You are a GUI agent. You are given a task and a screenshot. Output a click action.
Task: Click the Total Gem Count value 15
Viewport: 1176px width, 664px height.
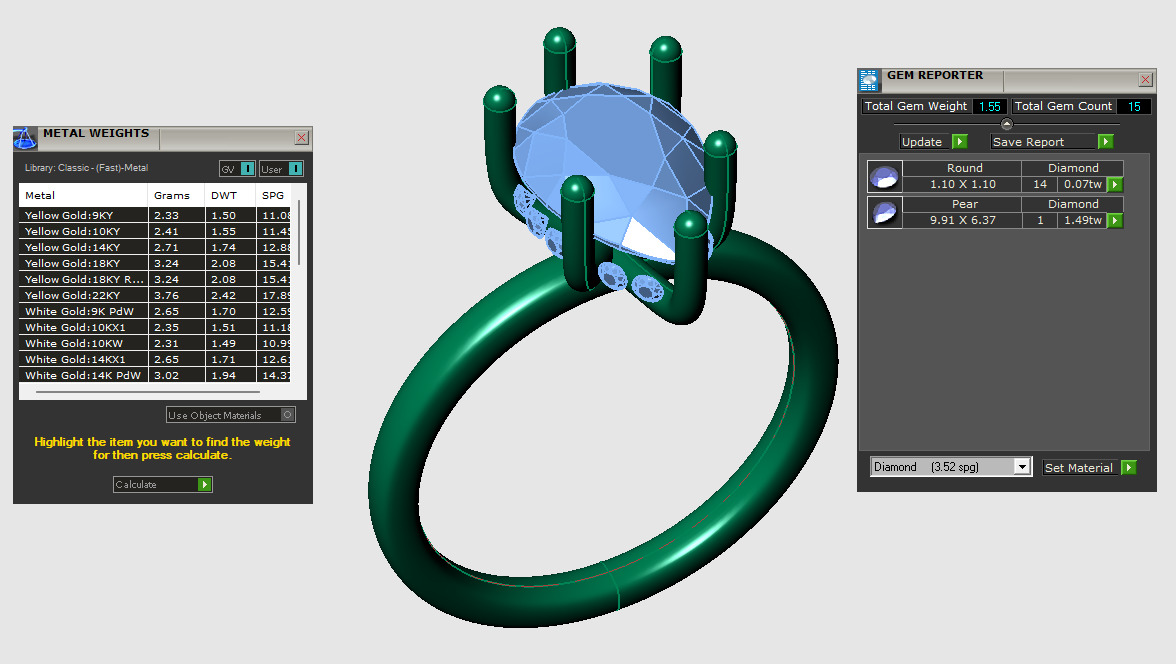pos(1134,107)
